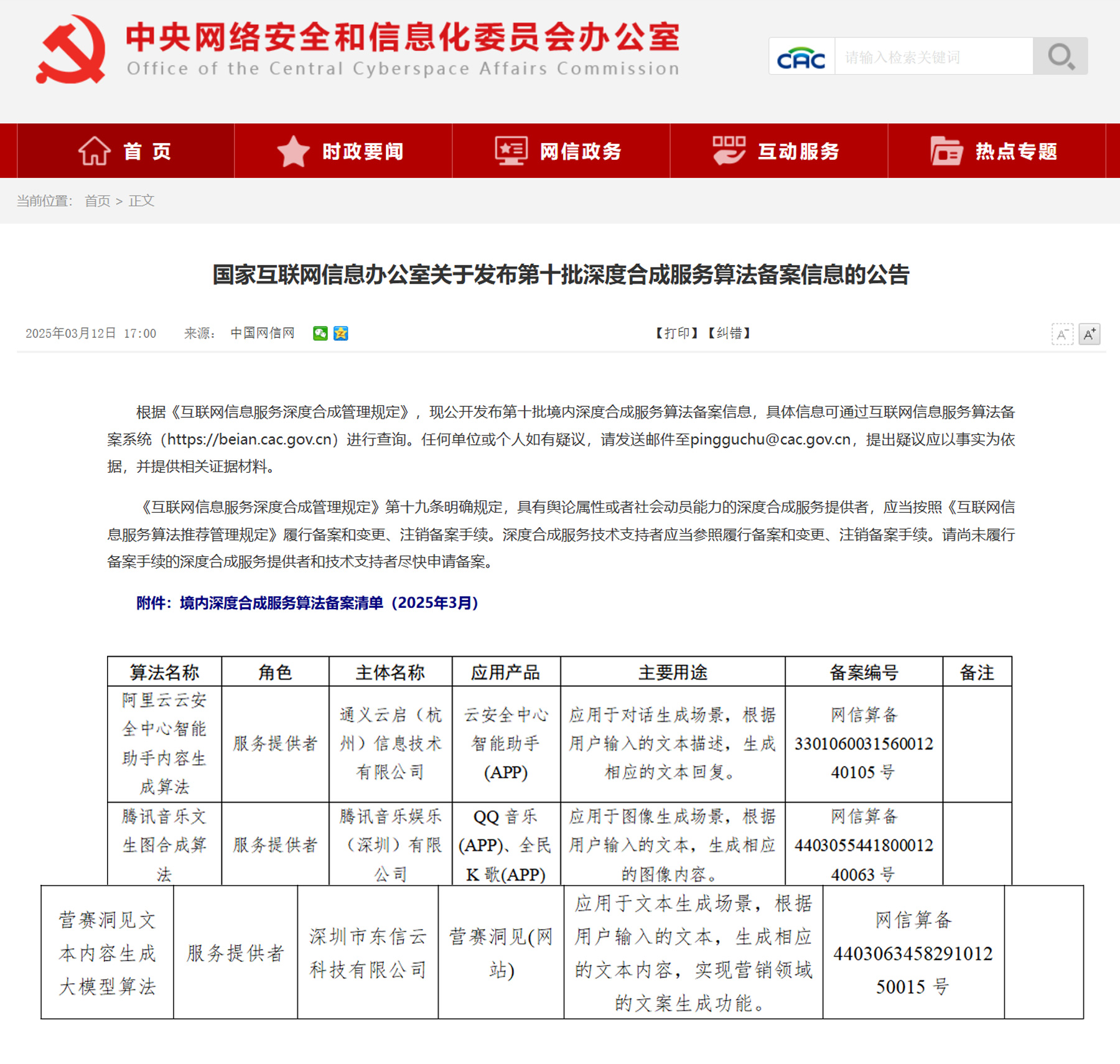Image resolution: width=1120 pixels, height=1064 pixels.
Task: Click the 主体名称 table header
Action: coord(390,672)
